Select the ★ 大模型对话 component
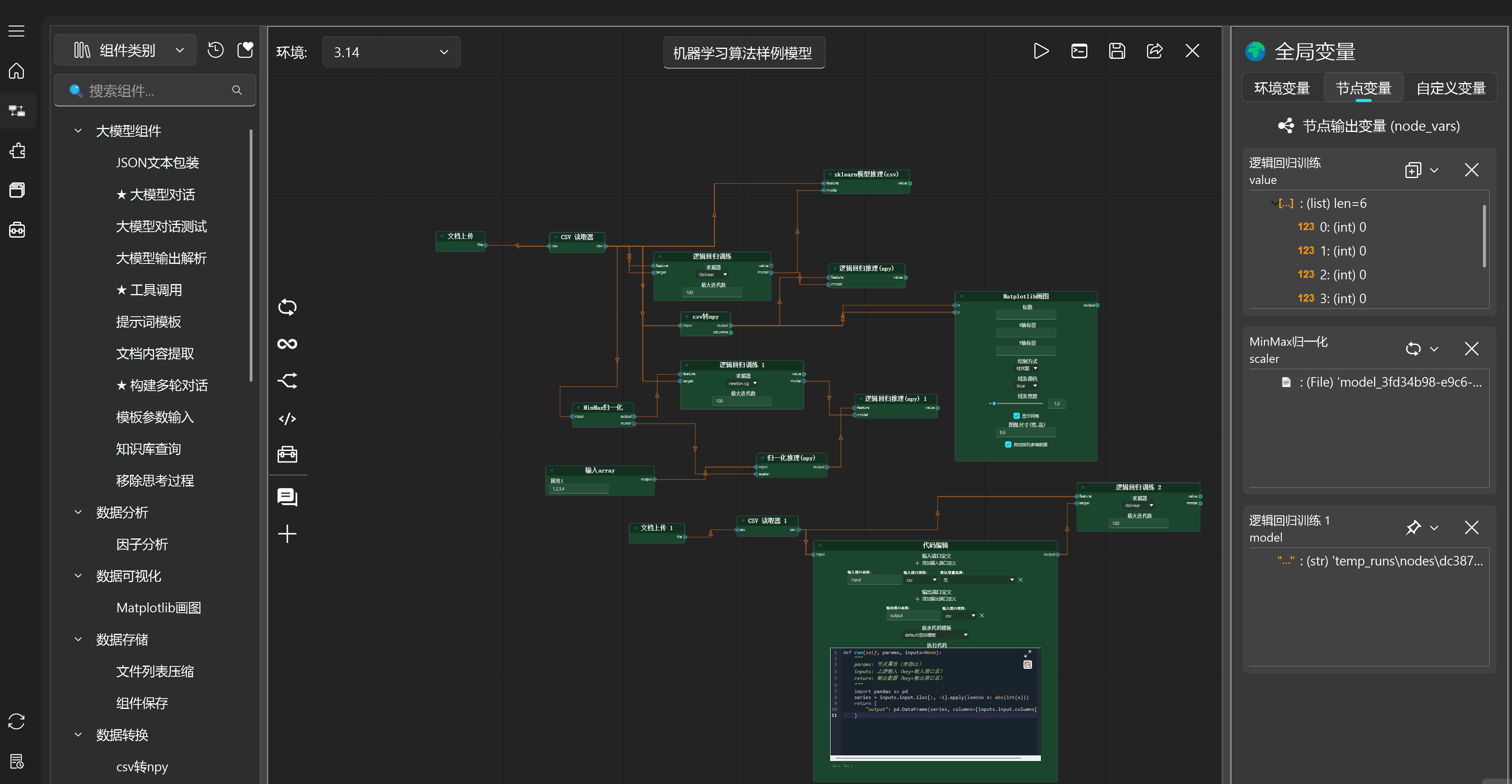This screenshot has height=784, width=1512. pos(155,194)
